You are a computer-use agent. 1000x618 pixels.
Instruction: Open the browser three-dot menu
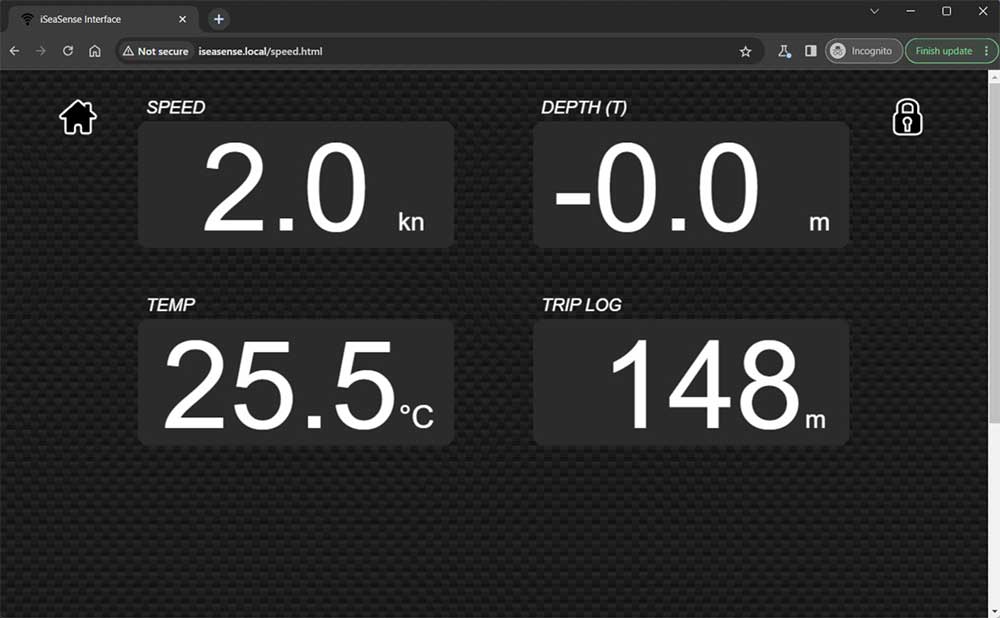point(988,50)
